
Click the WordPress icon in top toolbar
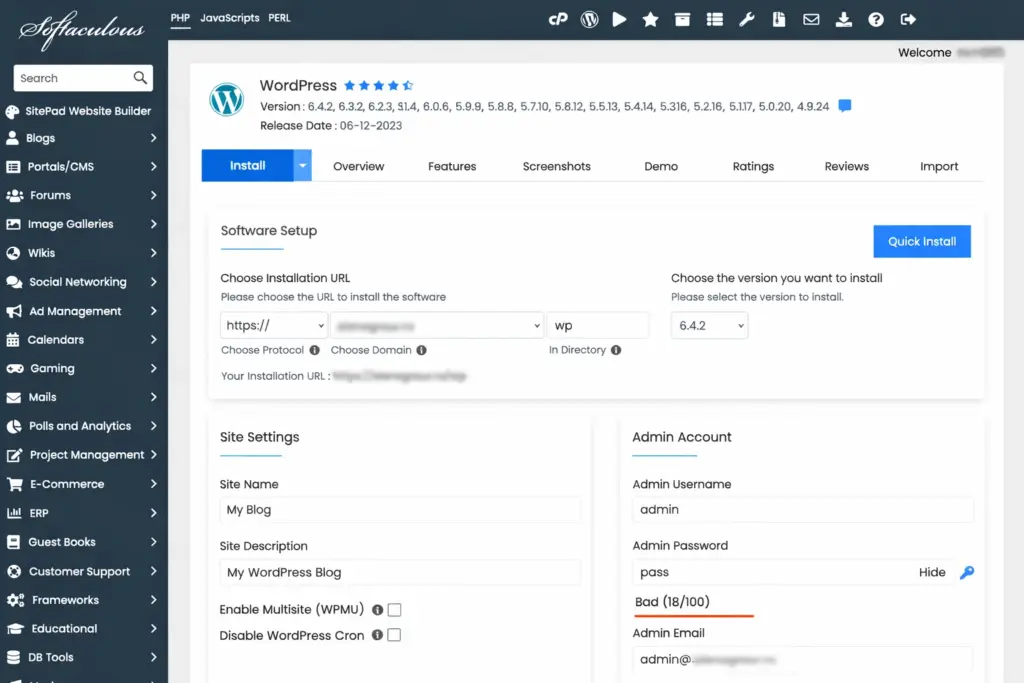(589, 19)
